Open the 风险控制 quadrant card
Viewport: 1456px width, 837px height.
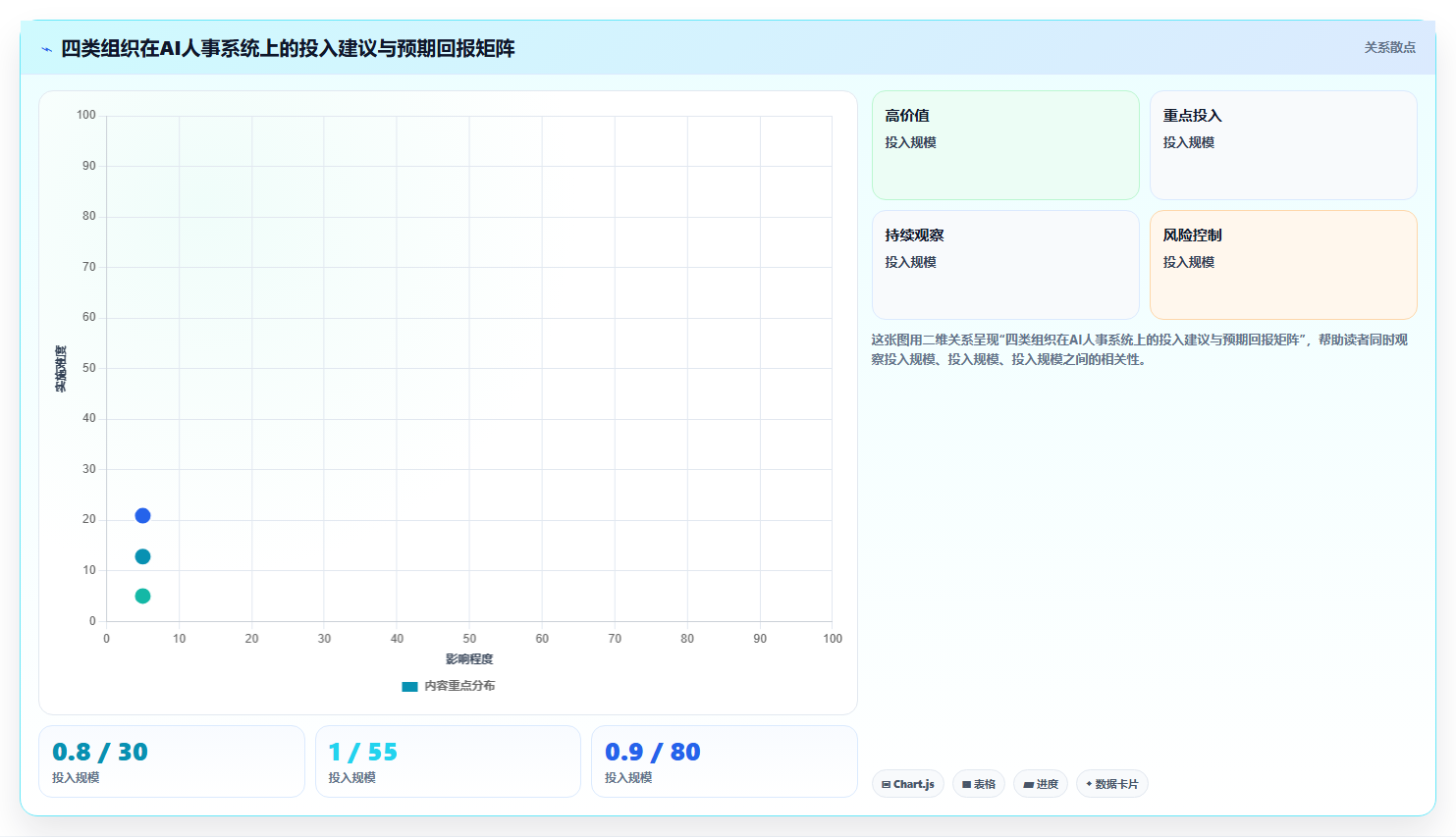(1283, 265)
